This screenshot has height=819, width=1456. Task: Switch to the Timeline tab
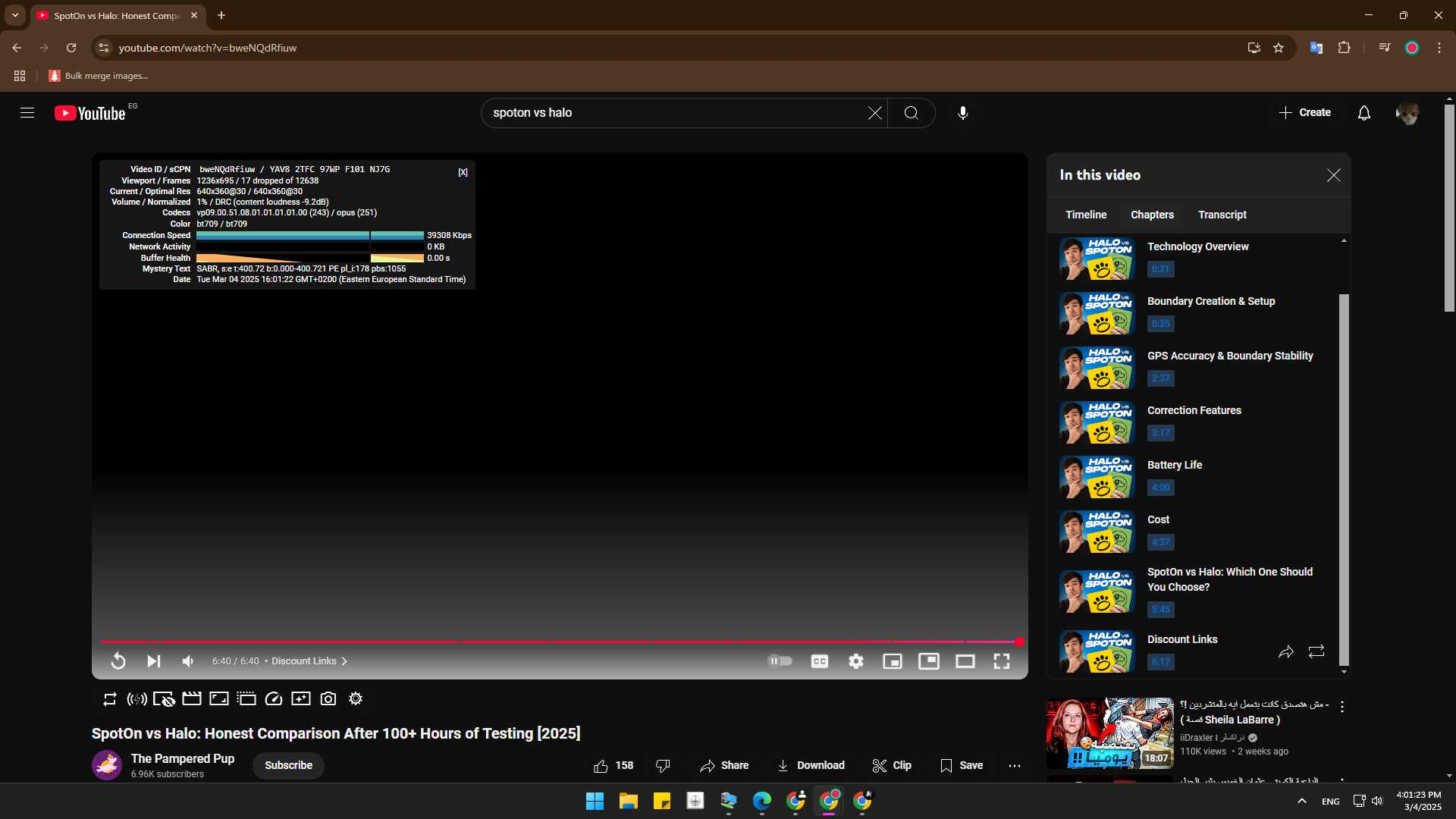(1086, 215)
